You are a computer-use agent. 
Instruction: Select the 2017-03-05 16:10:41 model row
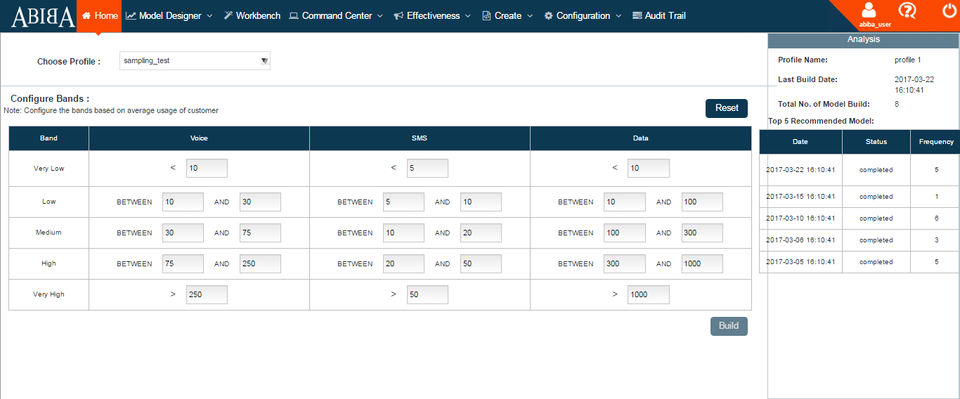(x=860, y=262)
